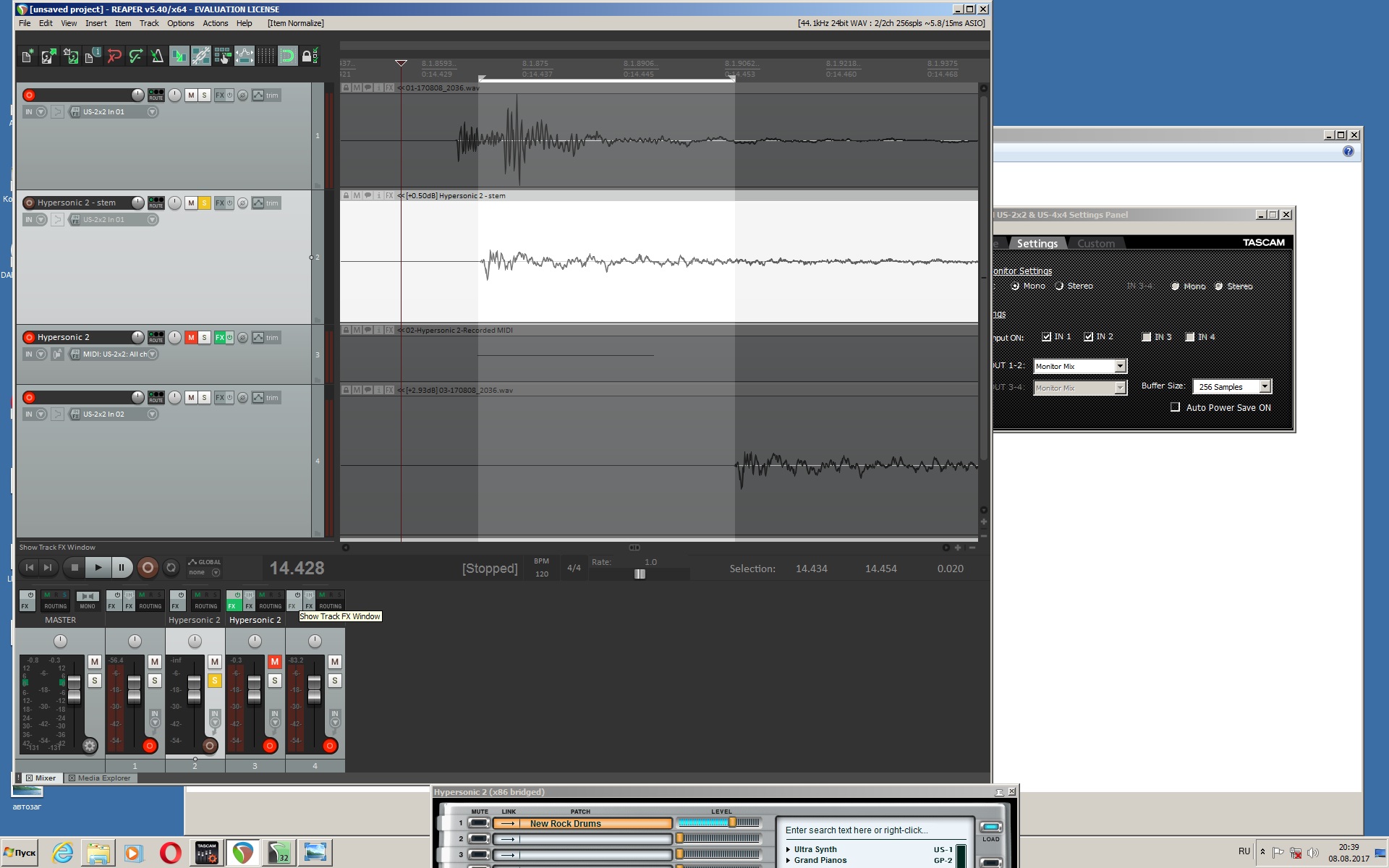
Task: Click the Project Settings info icon
Action: click(x=92, y=56)
